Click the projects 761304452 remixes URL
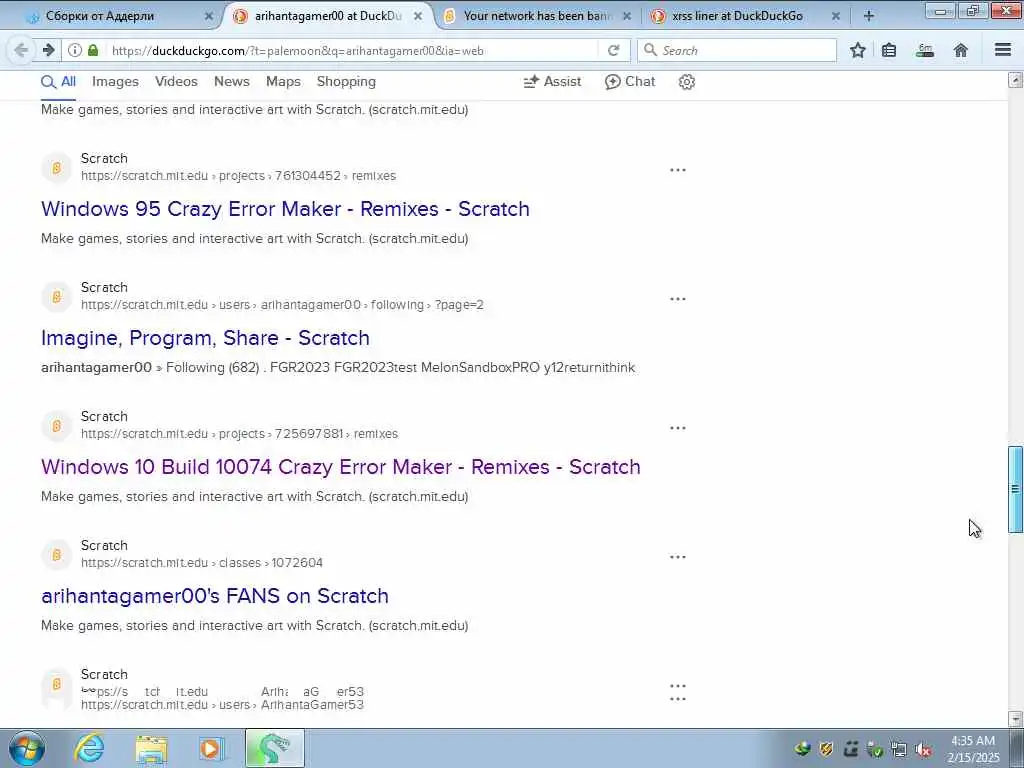The height and width of the screenshot is (768, 1024). [x=238, y=176]
